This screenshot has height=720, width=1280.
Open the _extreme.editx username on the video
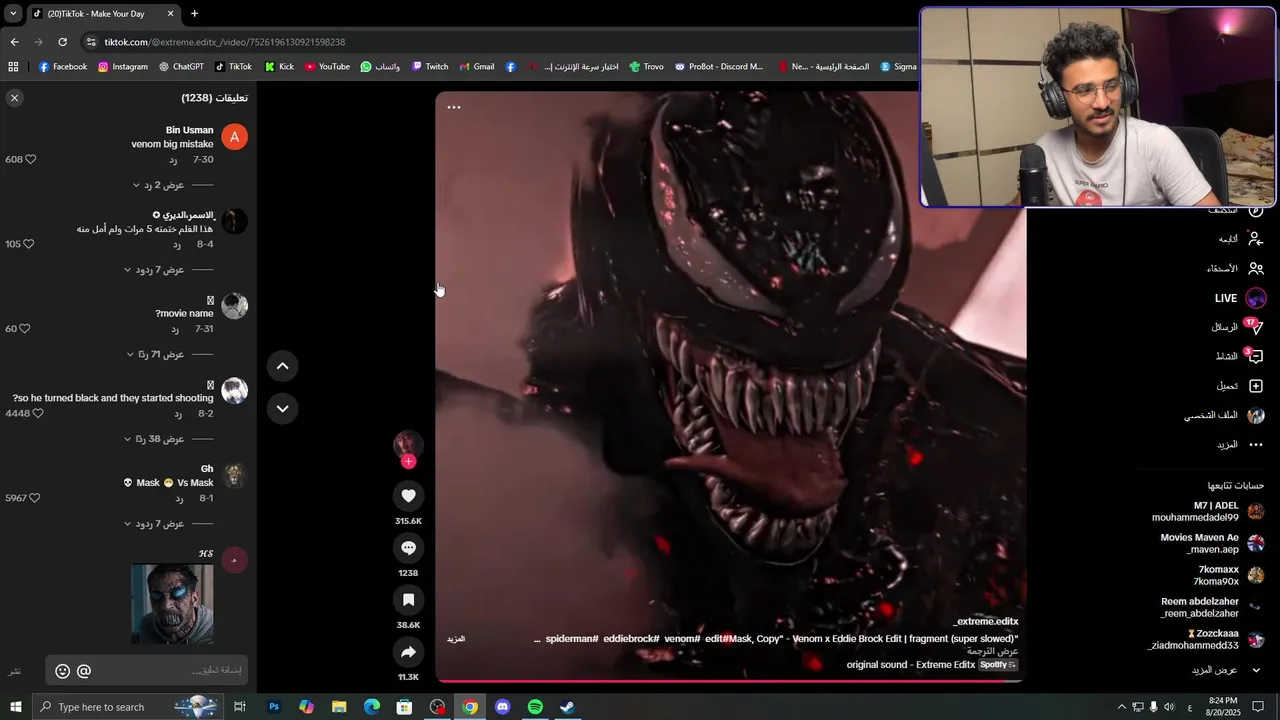(x=986, y=622)
